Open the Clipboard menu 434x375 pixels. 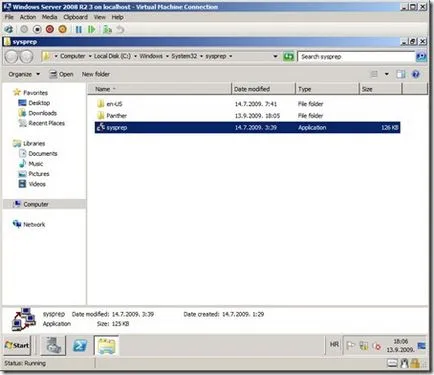[x=75, y=17]
